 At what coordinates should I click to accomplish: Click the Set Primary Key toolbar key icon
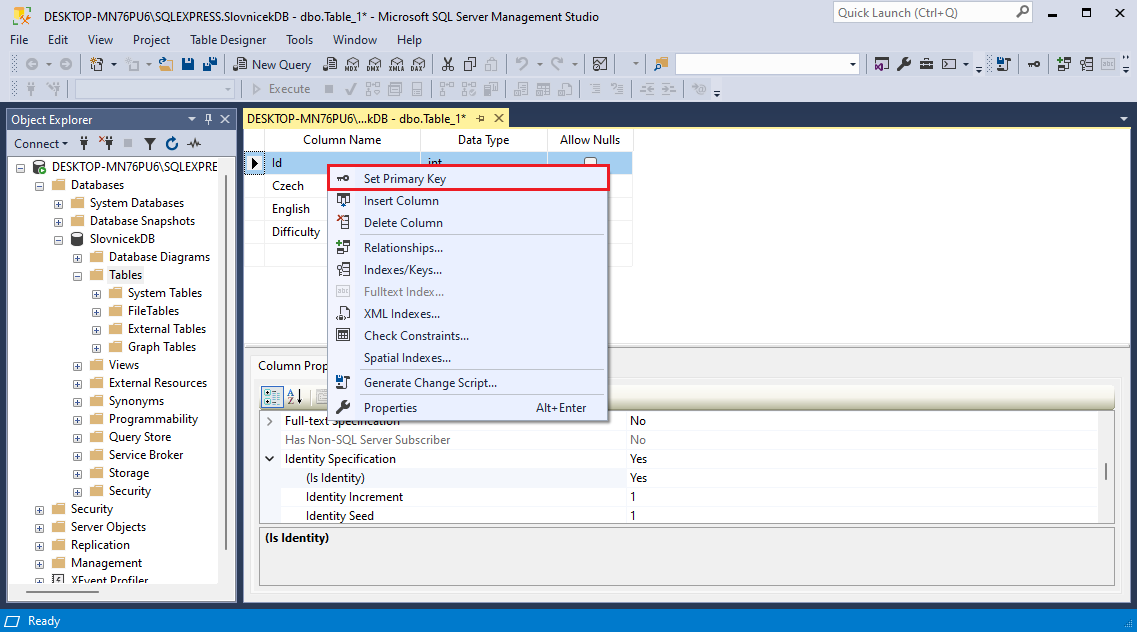(1034, 64)
